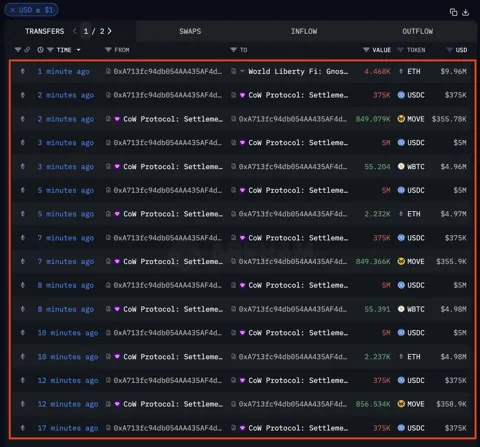The width and height of the screenshot is (480, 447).
Task: Click page number 1 in the pagination
Action: coord(86,31)
